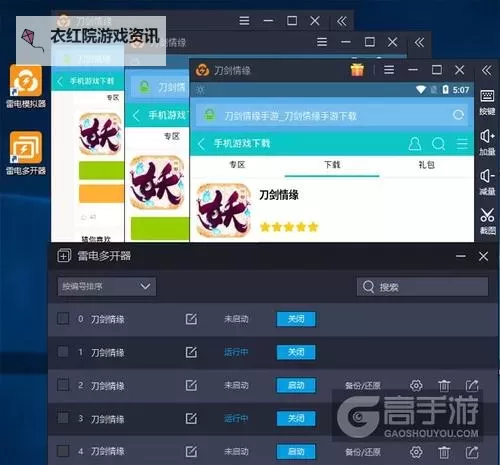Click the 刀剑情缘 game title text in the front window

pyautogui.click(x=279, y=195)
